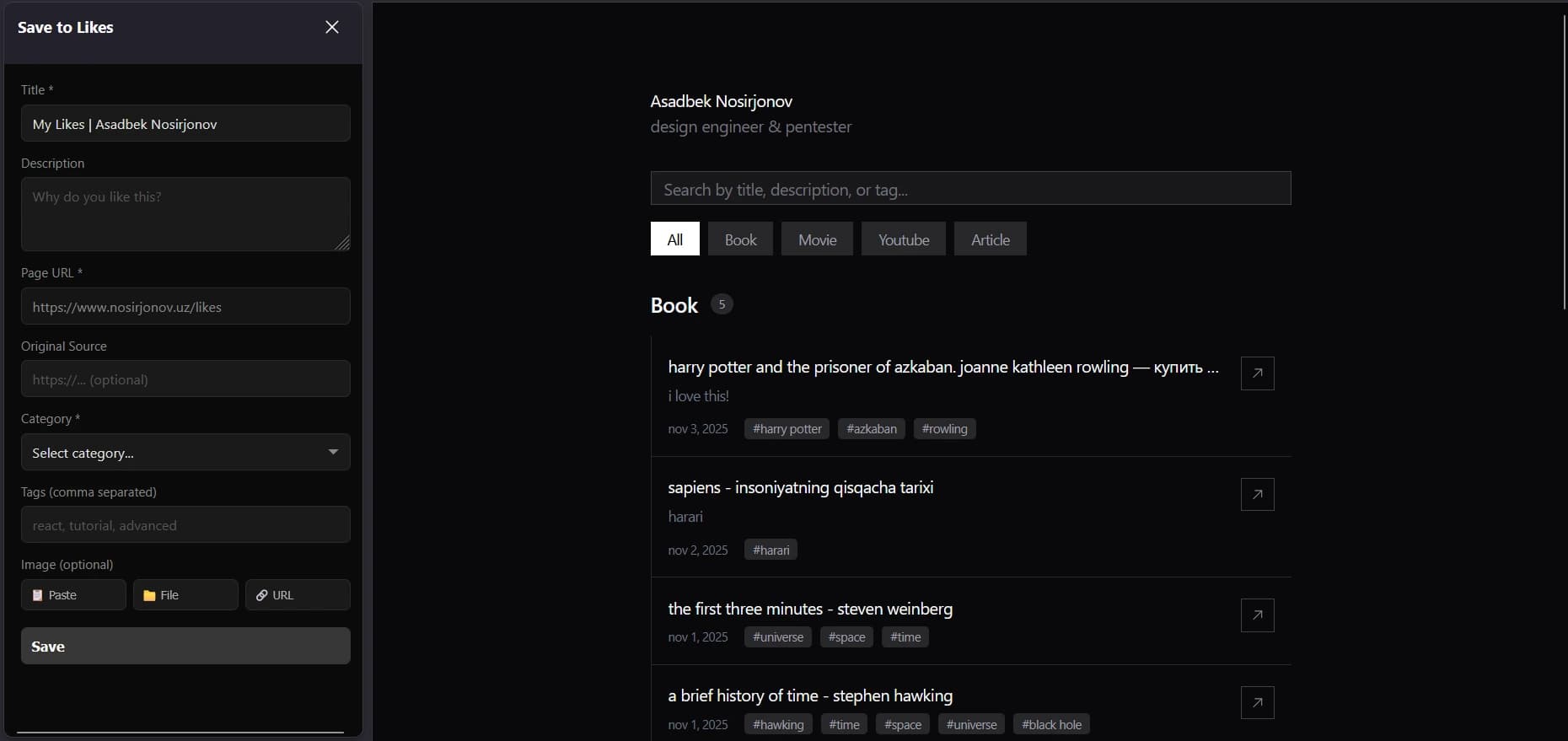Viewport: 1568px width, 741px height.
Task: Select the Article filter tab
Action: (x=990, y=239)
